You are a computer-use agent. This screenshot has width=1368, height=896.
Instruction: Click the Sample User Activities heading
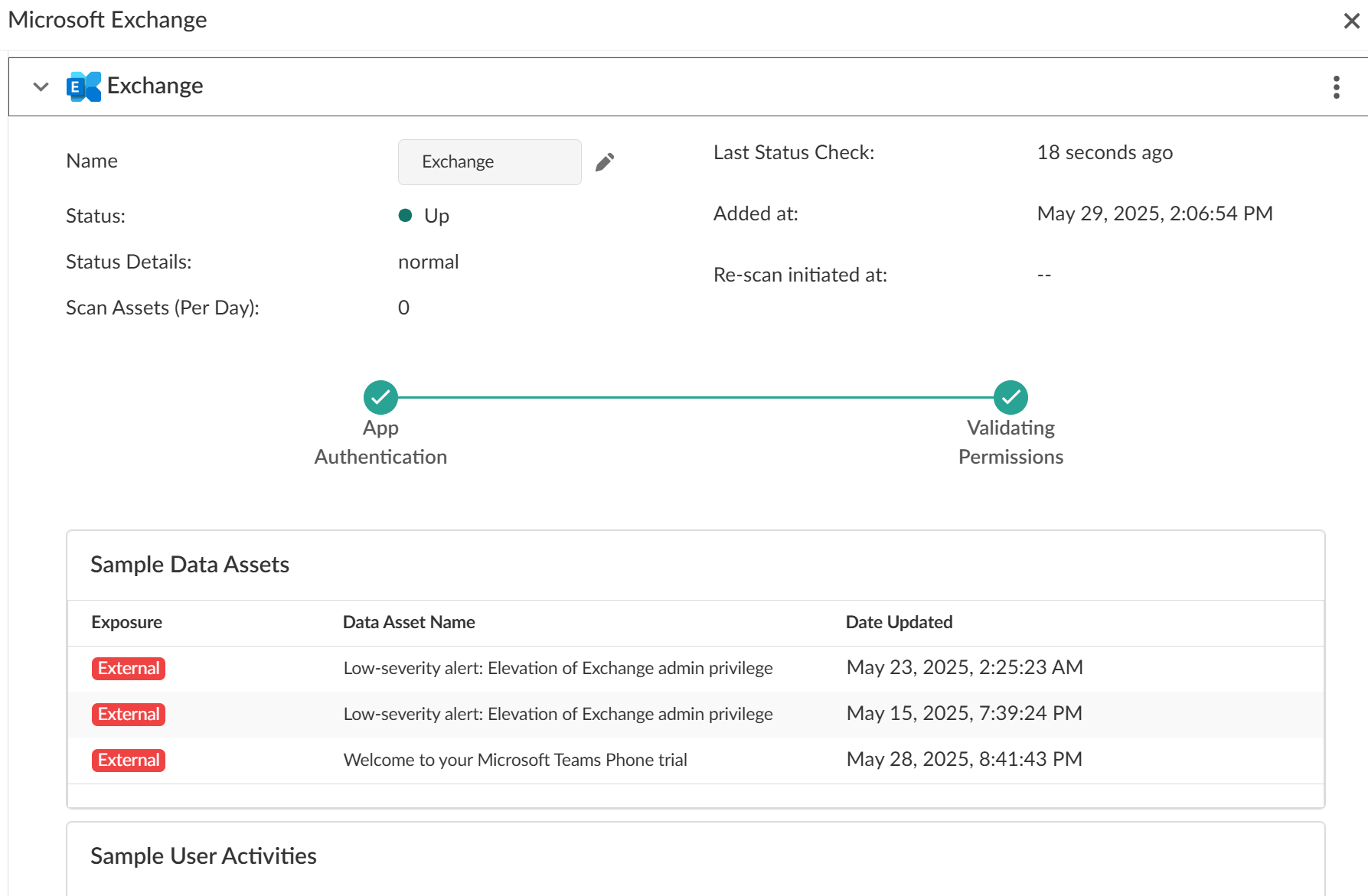(x=203, y=855)
